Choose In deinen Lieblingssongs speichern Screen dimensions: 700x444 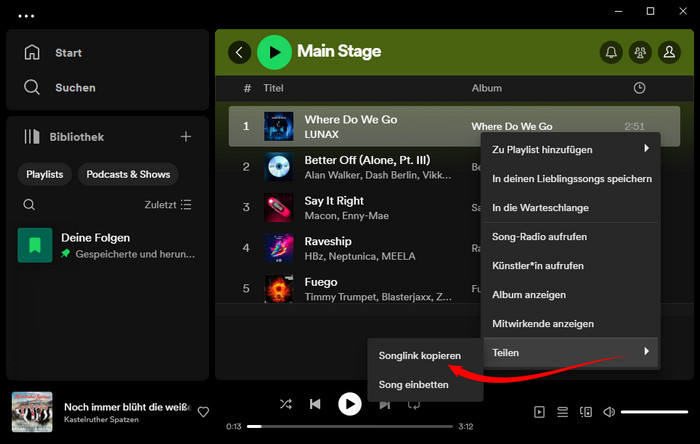click(x=570, y=178)
